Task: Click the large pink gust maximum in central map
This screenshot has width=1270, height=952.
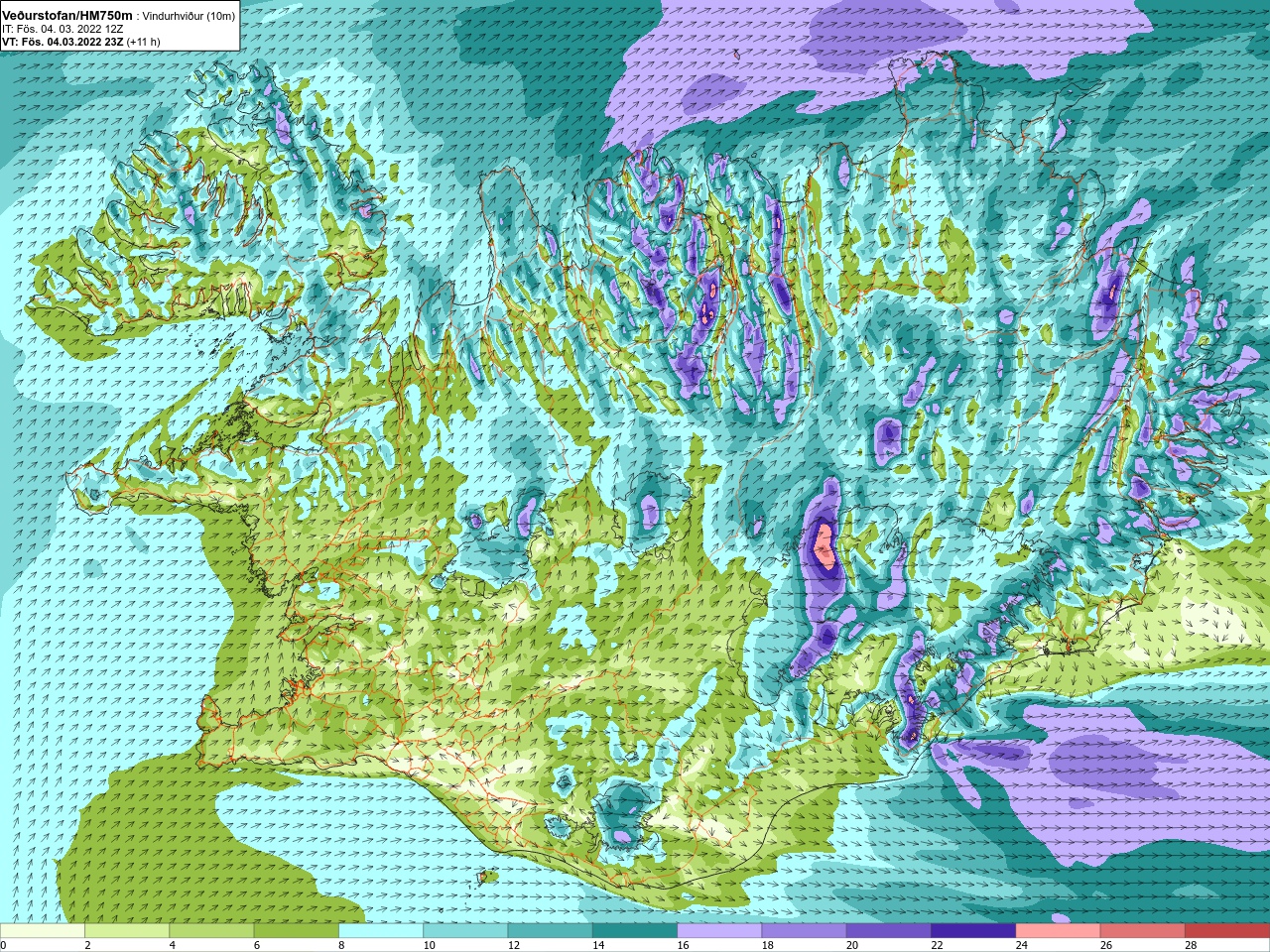Action: (x=824, y=544)
